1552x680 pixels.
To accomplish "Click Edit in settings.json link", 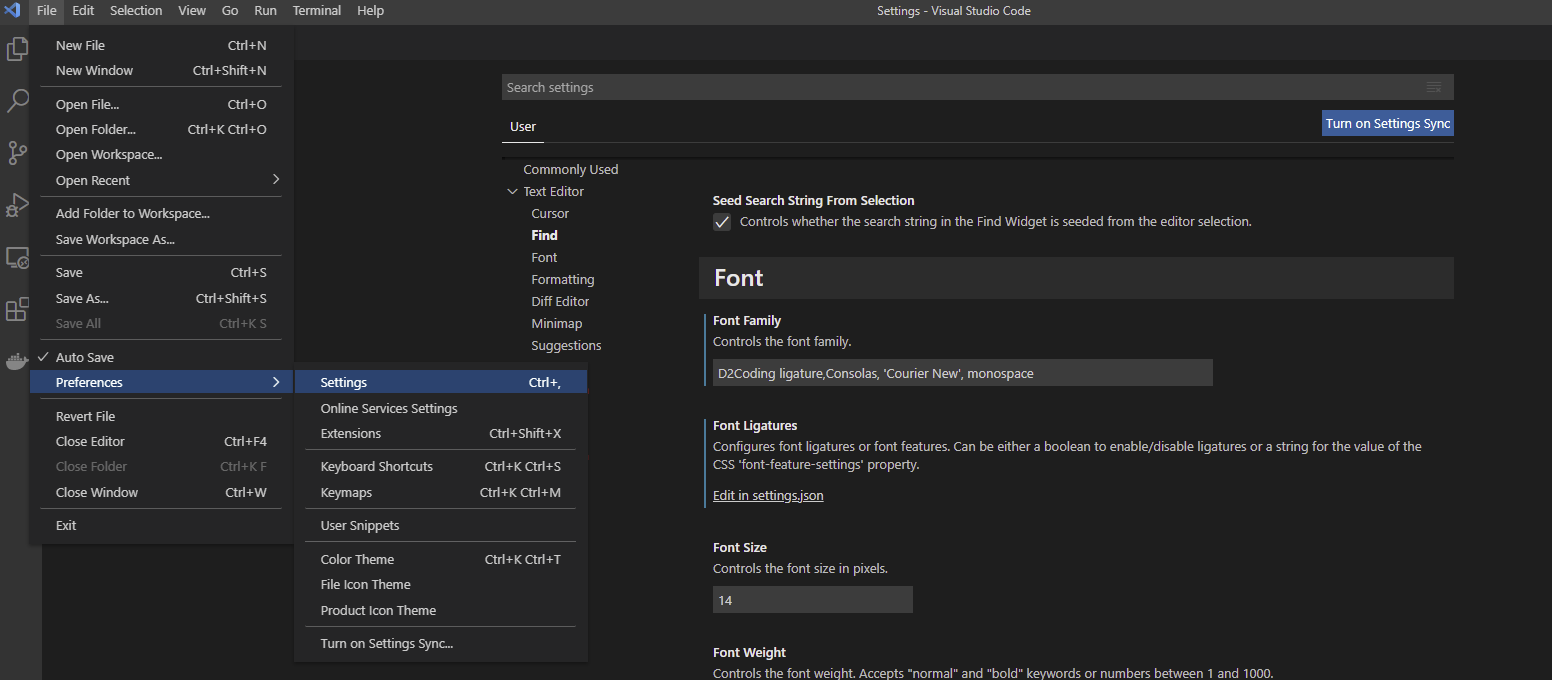I will pyautogui.click(x=768, y=495).
